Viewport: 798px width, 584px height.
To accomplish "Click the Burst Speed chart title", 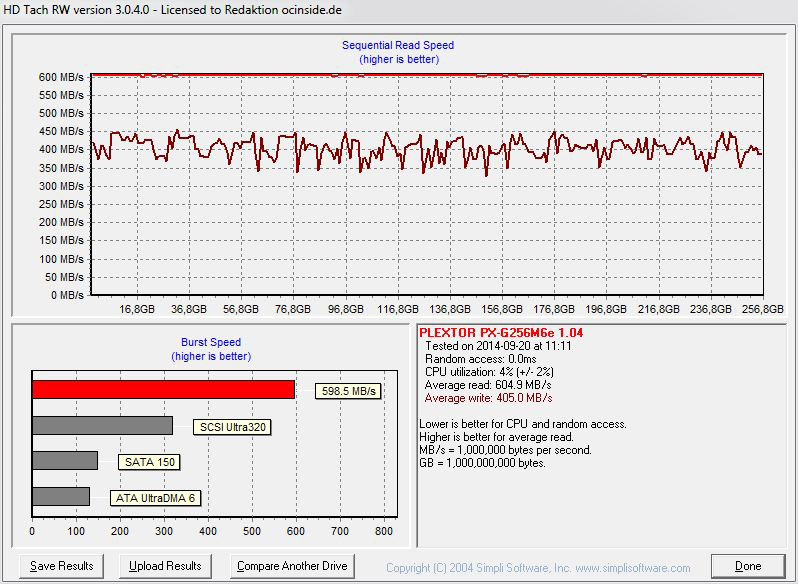I will pos(211,342).
